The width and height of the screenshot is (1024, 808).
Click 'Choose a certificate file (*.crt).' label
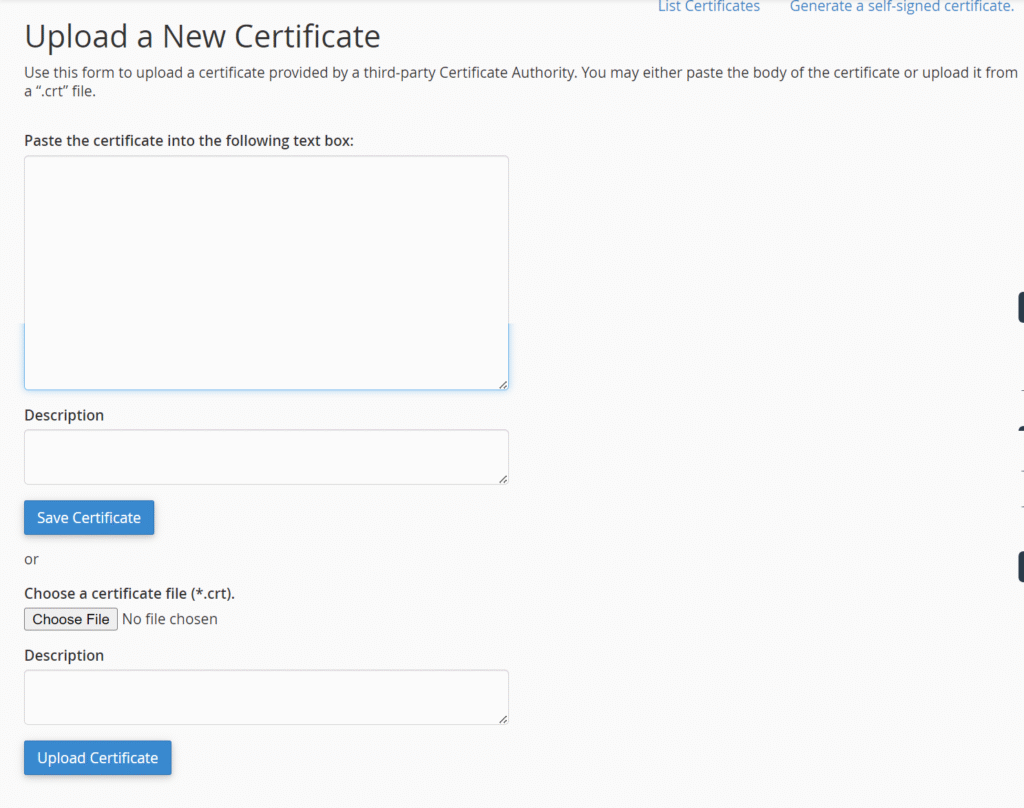[129, 593]
